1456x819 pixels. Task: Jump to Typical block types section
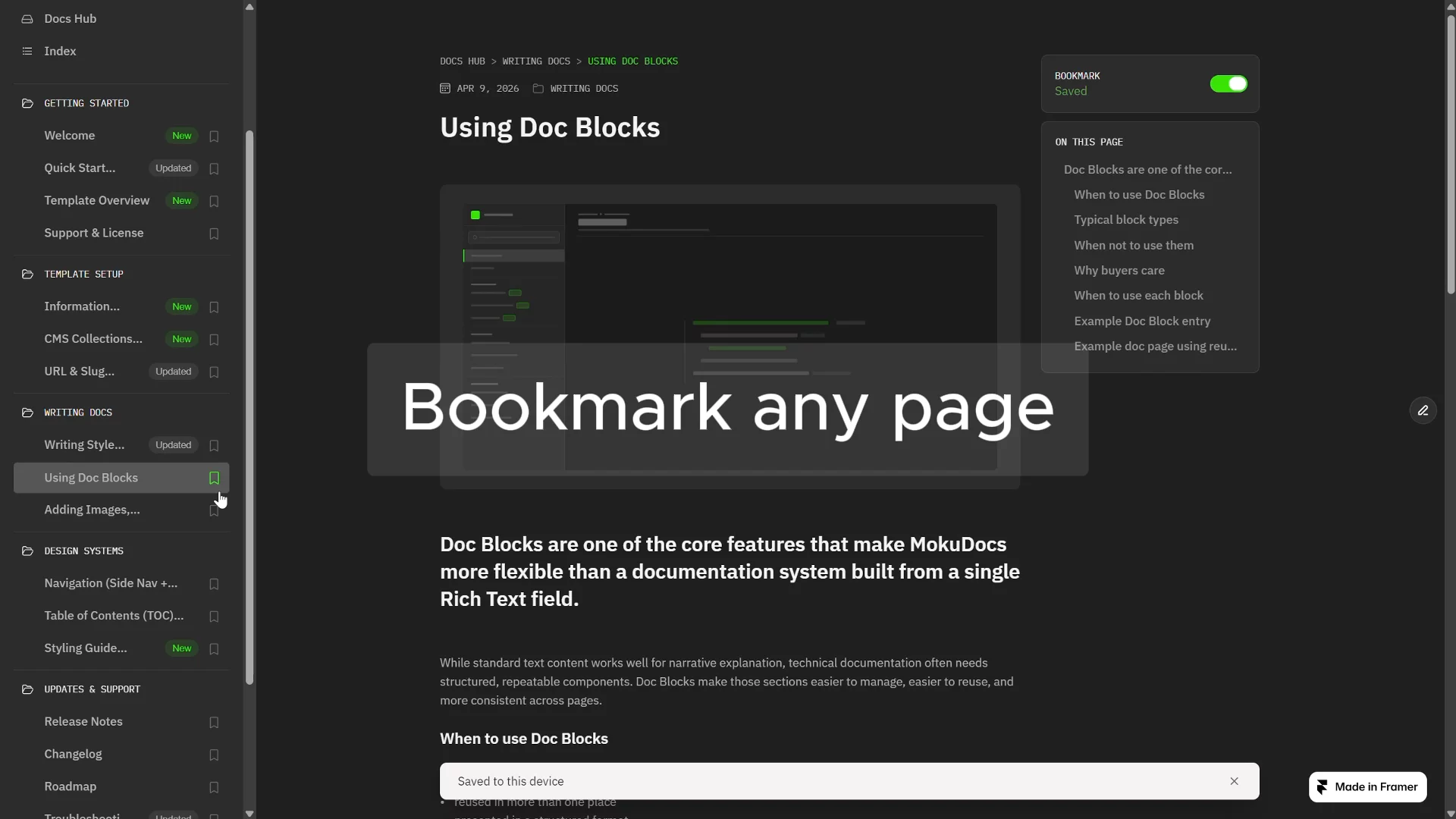click(x=1126, y=220)
